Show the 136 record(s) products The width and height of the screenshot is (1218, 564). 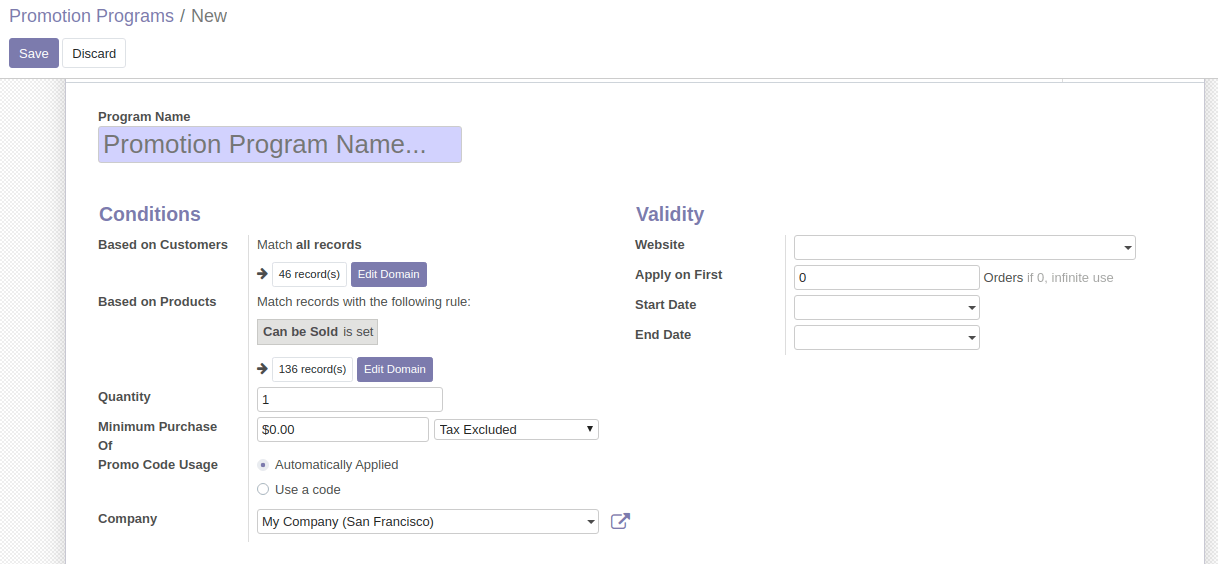click(312, 369)
